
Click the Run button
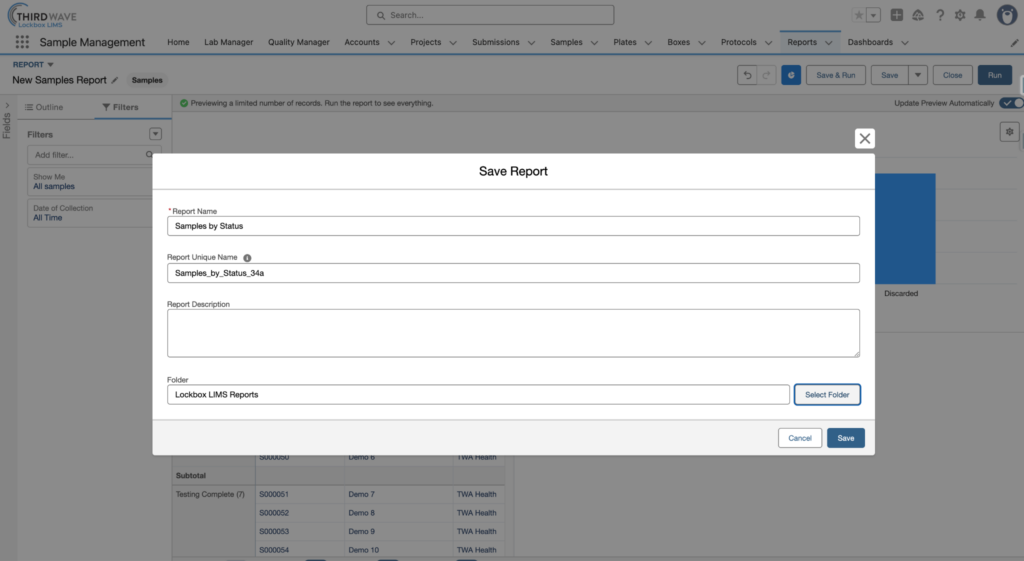click(995, 75)
